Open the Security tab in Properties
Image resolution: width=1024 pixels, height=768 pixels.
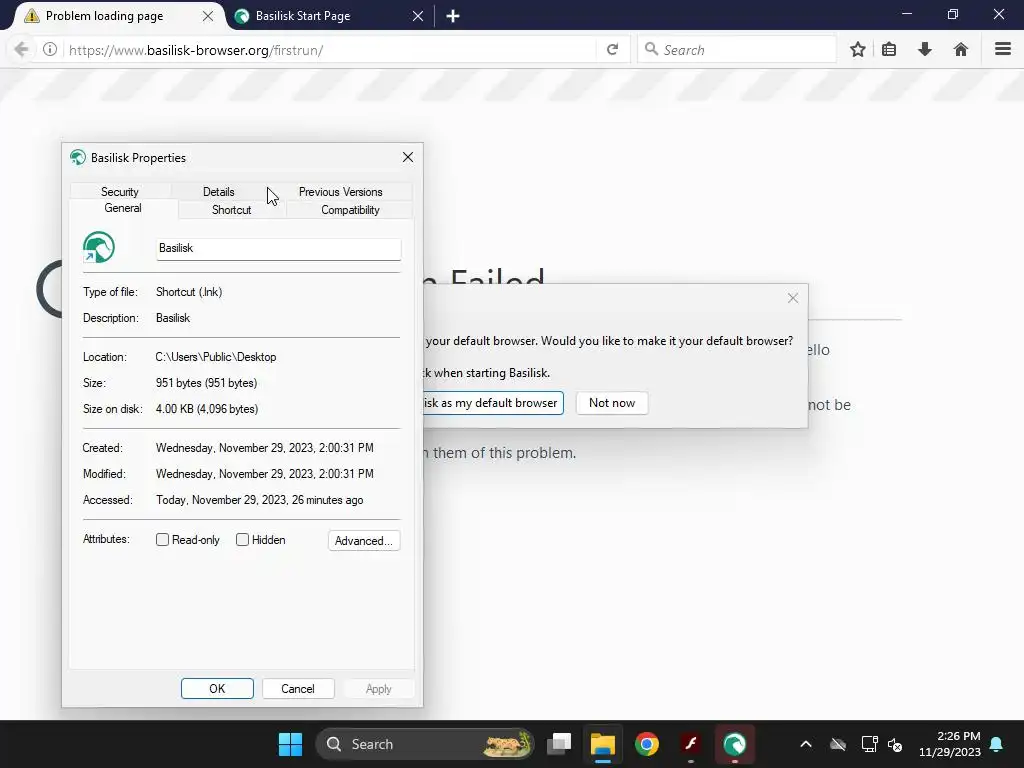pyautogui.click(x=120, y=191)
